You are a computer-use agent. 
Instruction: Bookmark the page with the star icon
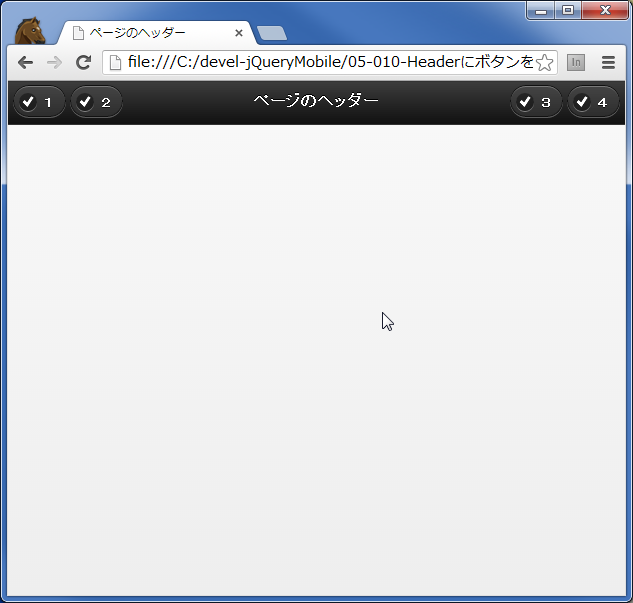pos(545,63)
